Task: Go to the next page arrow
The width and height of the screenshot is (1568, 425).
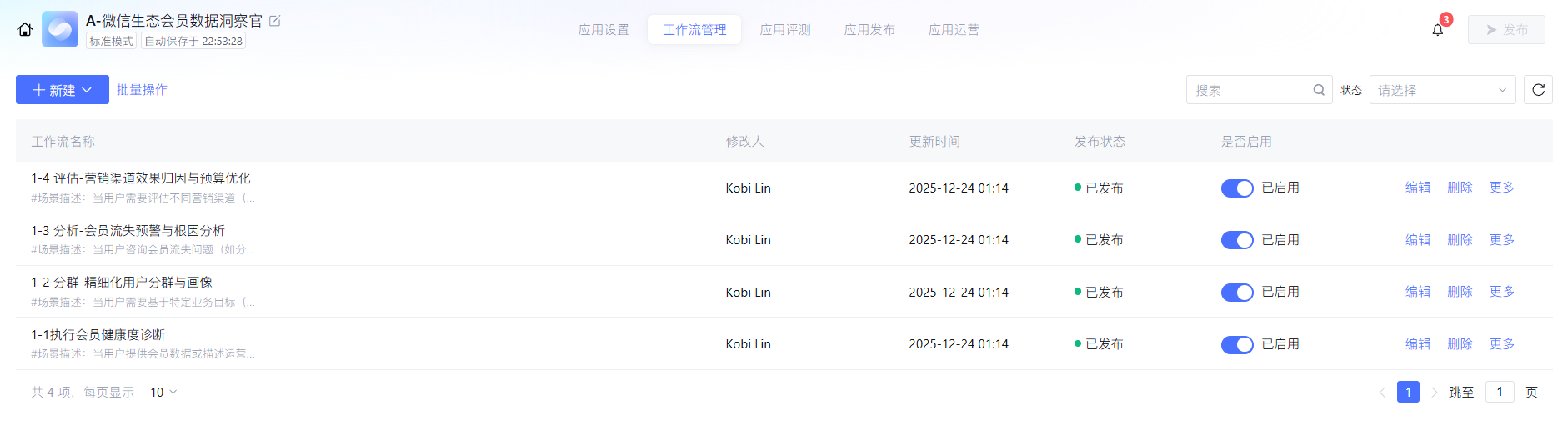Action: [x=1434, y=392]
